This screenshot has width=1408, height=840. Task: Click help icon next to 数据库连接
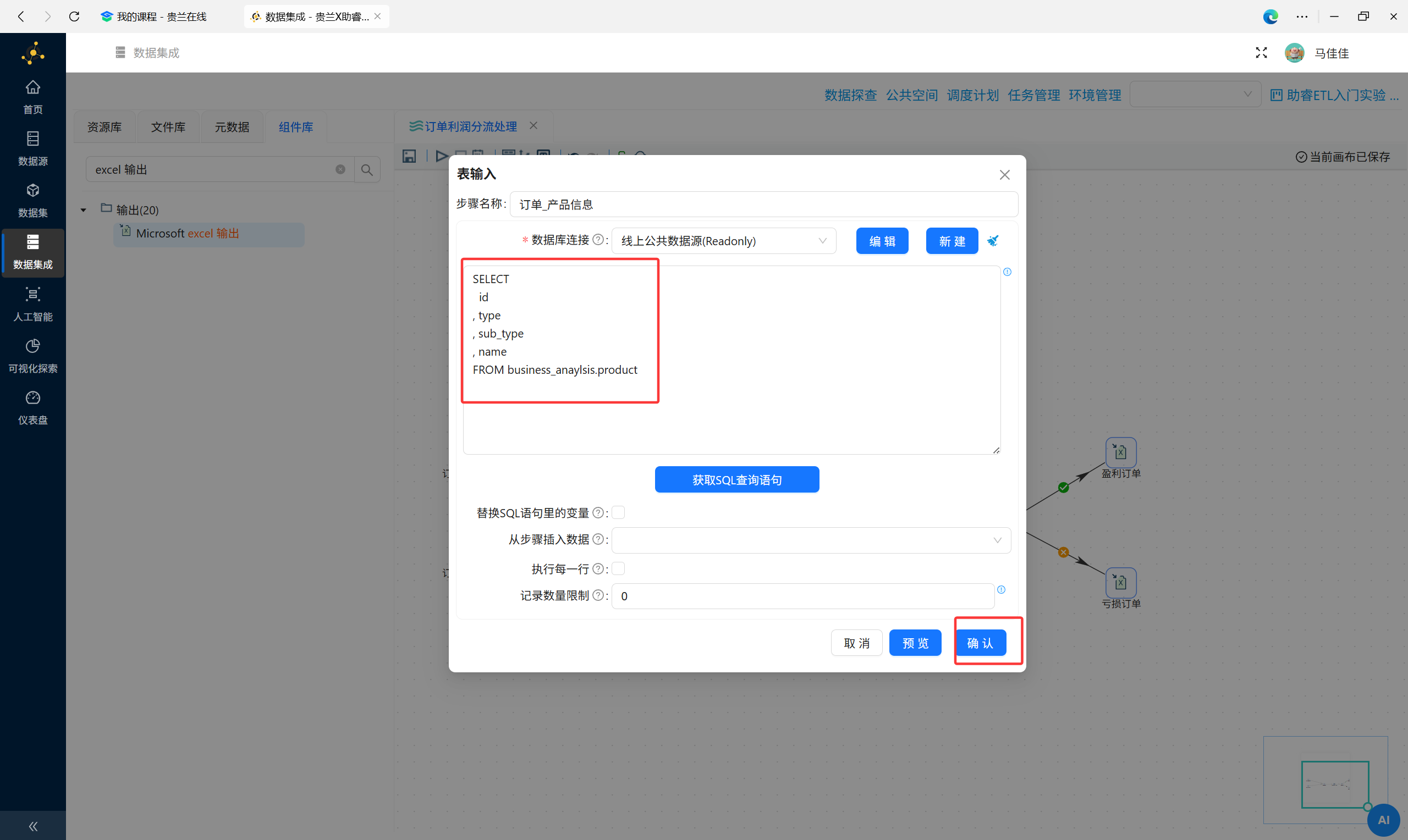(598, 240)
